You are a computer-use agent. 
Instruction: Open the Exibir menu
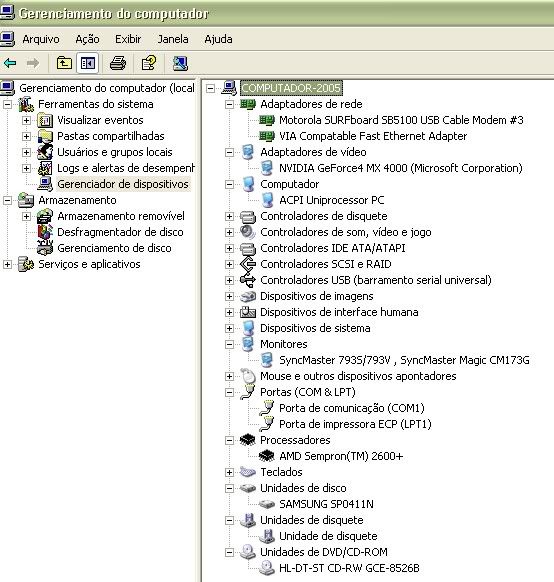coord(128,39)
